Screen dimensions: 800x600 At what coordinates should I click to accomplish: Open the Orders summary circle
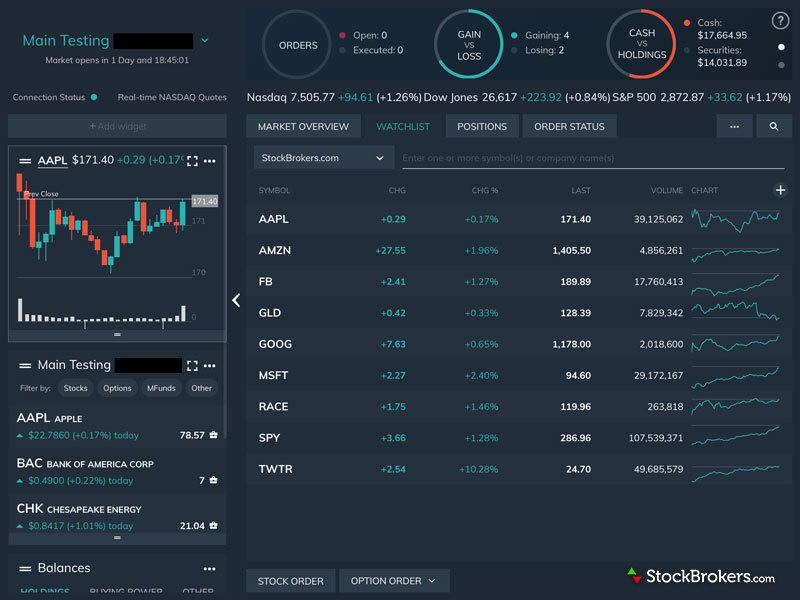[x=297, y=45]
